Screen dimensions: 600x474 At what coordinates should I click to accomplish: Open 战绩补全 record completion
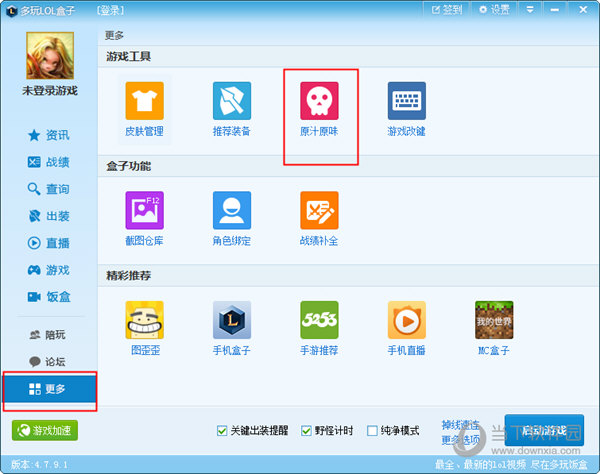pos(319,218)
